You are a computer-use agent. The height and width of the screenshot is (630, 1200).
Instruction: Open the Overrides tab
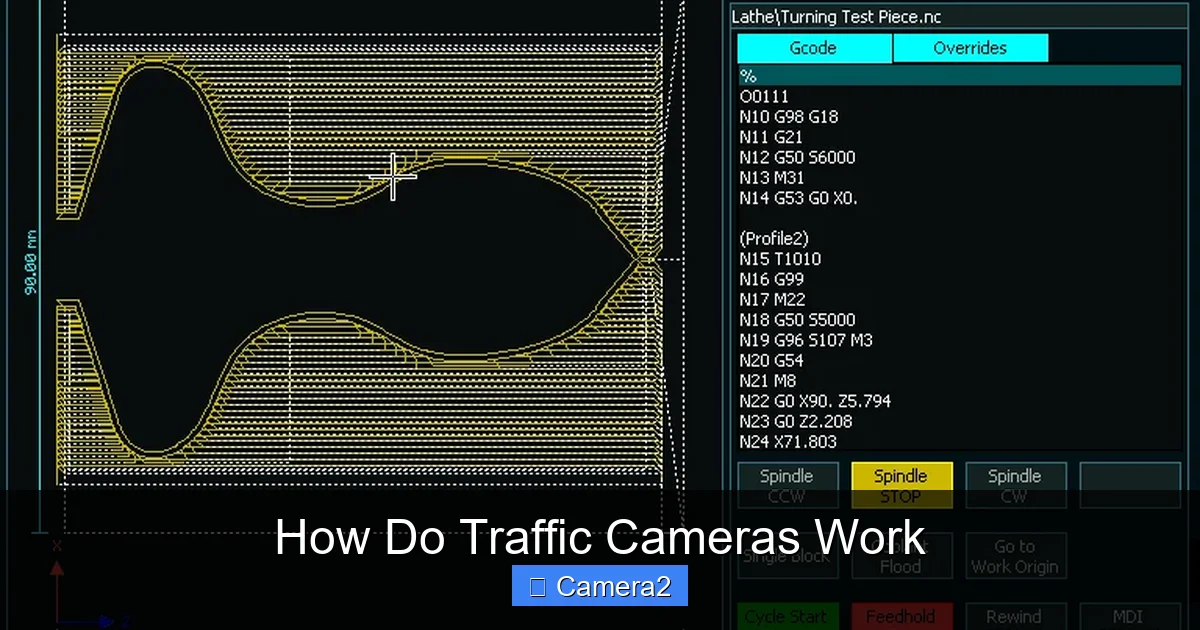click(x=970, y=48)
